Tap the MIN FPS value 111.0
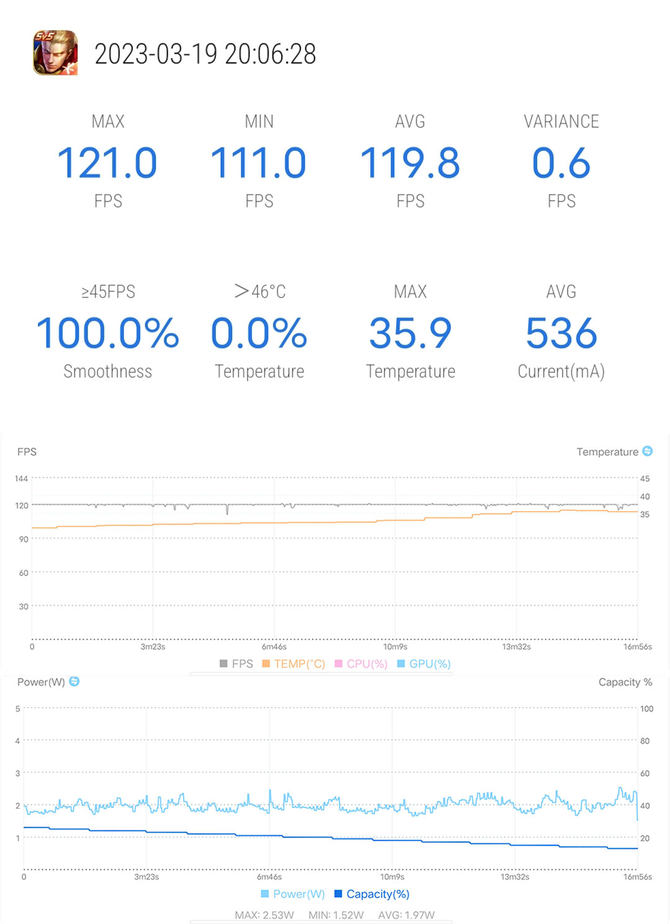 pyautogui.click(x=258, y=163)
